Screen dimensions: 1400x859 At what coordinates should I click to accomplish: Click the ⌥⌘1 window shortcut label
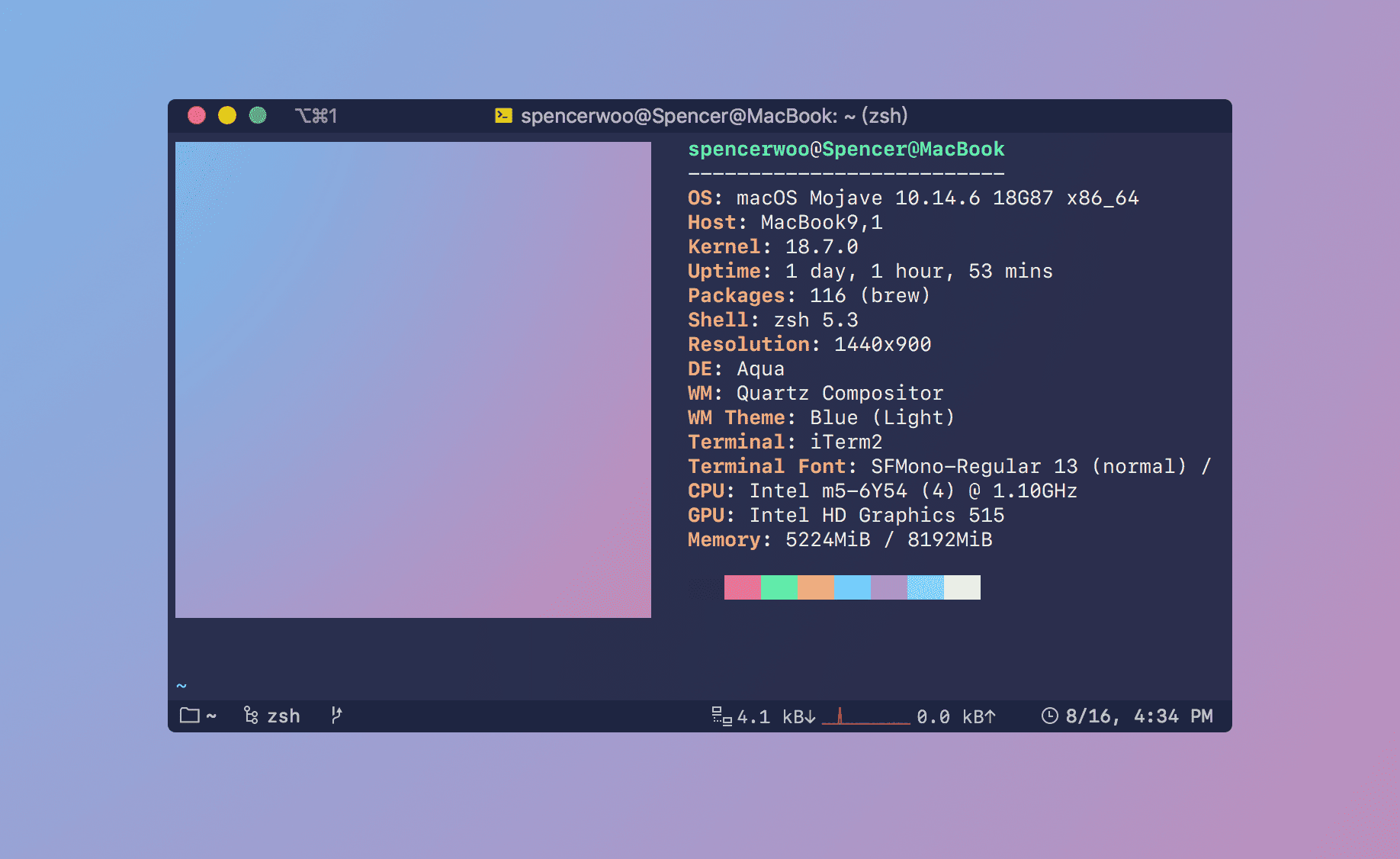click(316, 116)
